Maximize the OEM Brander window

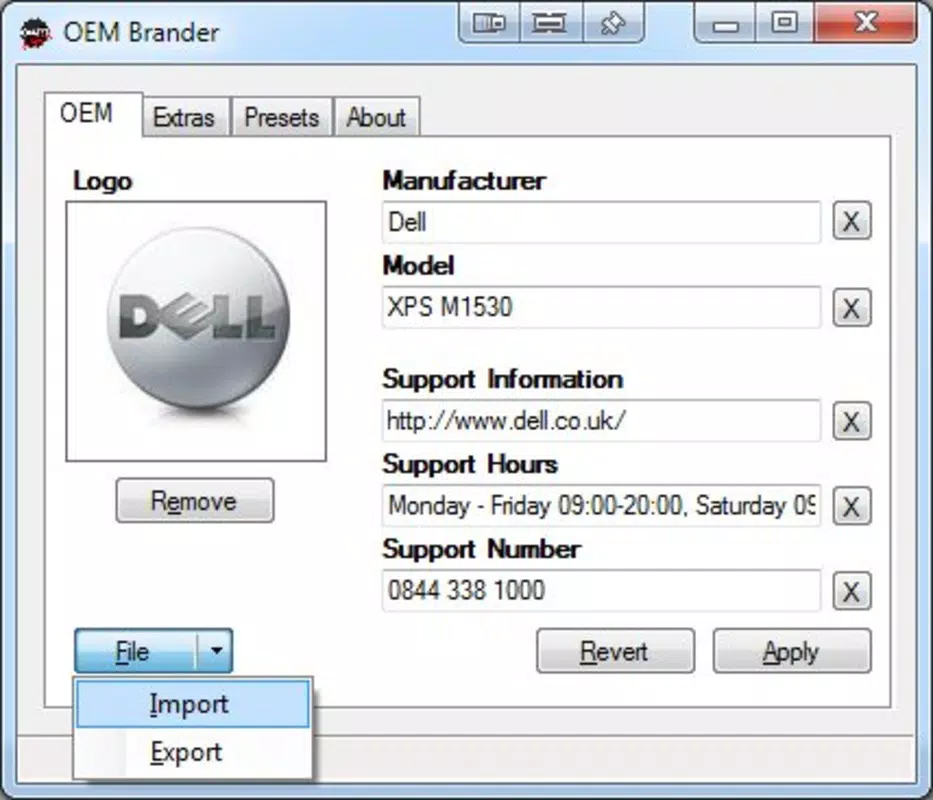coord(785,23)
